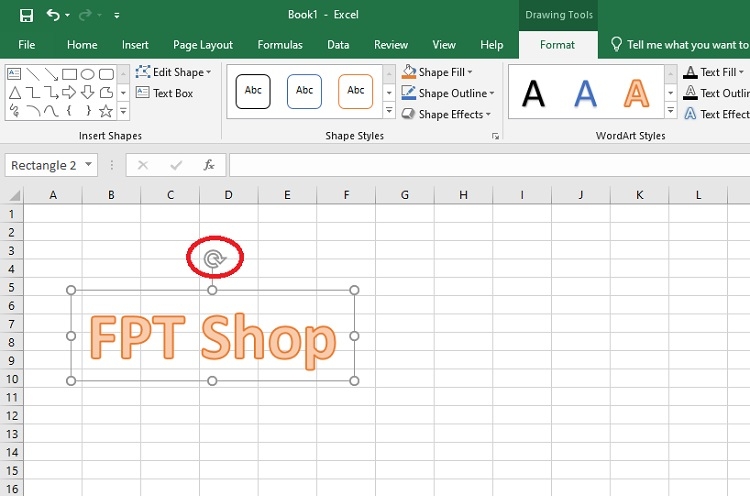Screen dimensions: 750x496
Task: Open the Shape Fill dropdown
Action: pyautogui.click(x=437, y=72)
